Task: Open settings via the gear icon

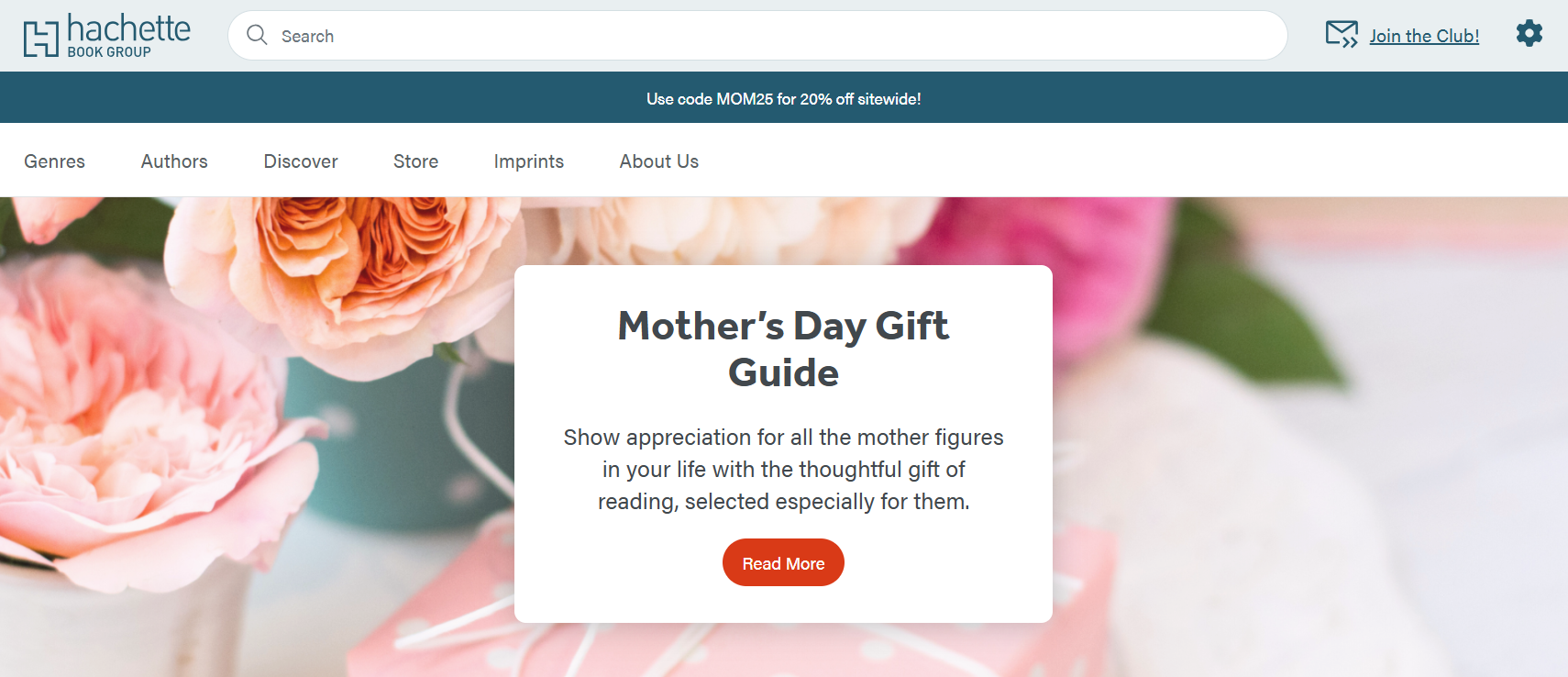Action: tap(1529, 34)
